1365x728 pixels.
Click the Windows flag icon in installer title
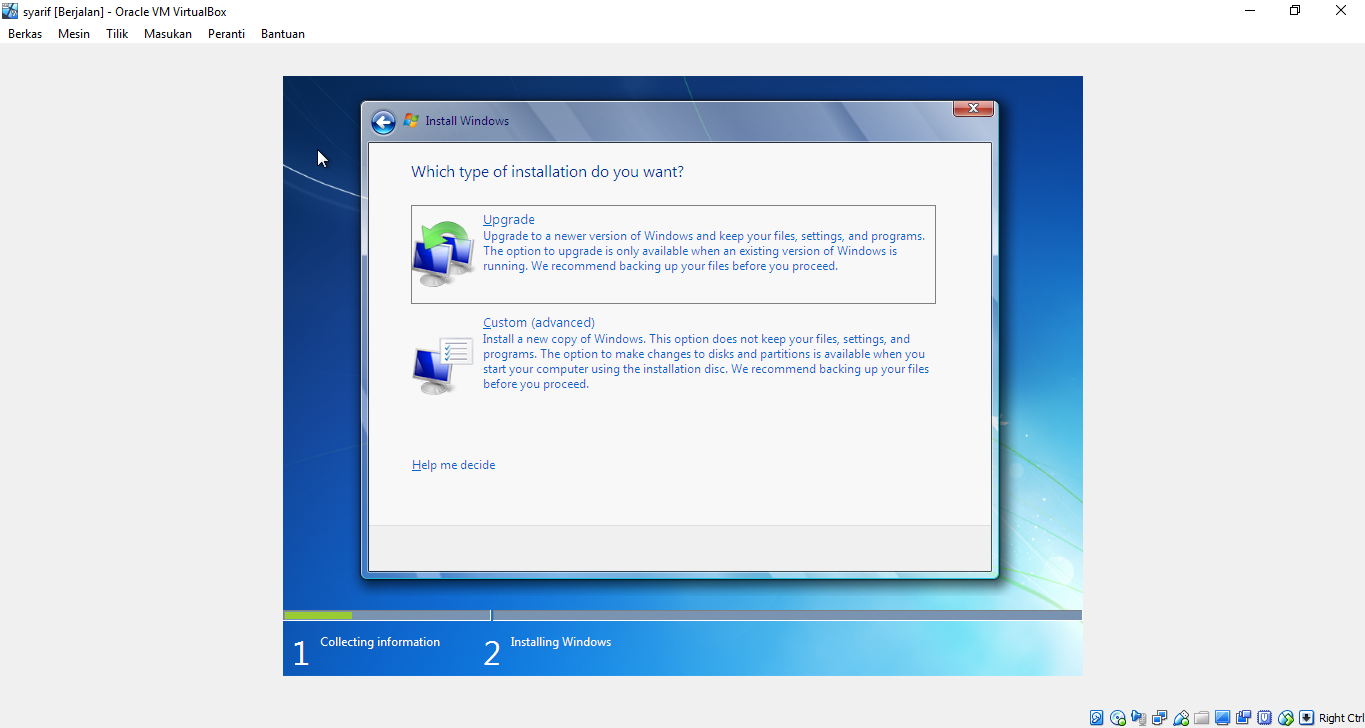tap(411, 121)
